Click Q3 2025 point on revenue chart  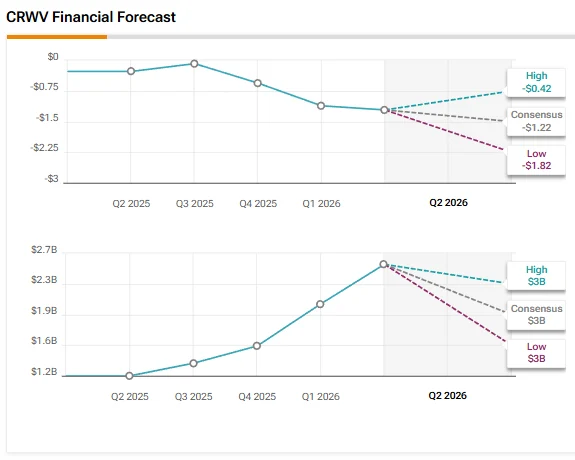[193, 363]
